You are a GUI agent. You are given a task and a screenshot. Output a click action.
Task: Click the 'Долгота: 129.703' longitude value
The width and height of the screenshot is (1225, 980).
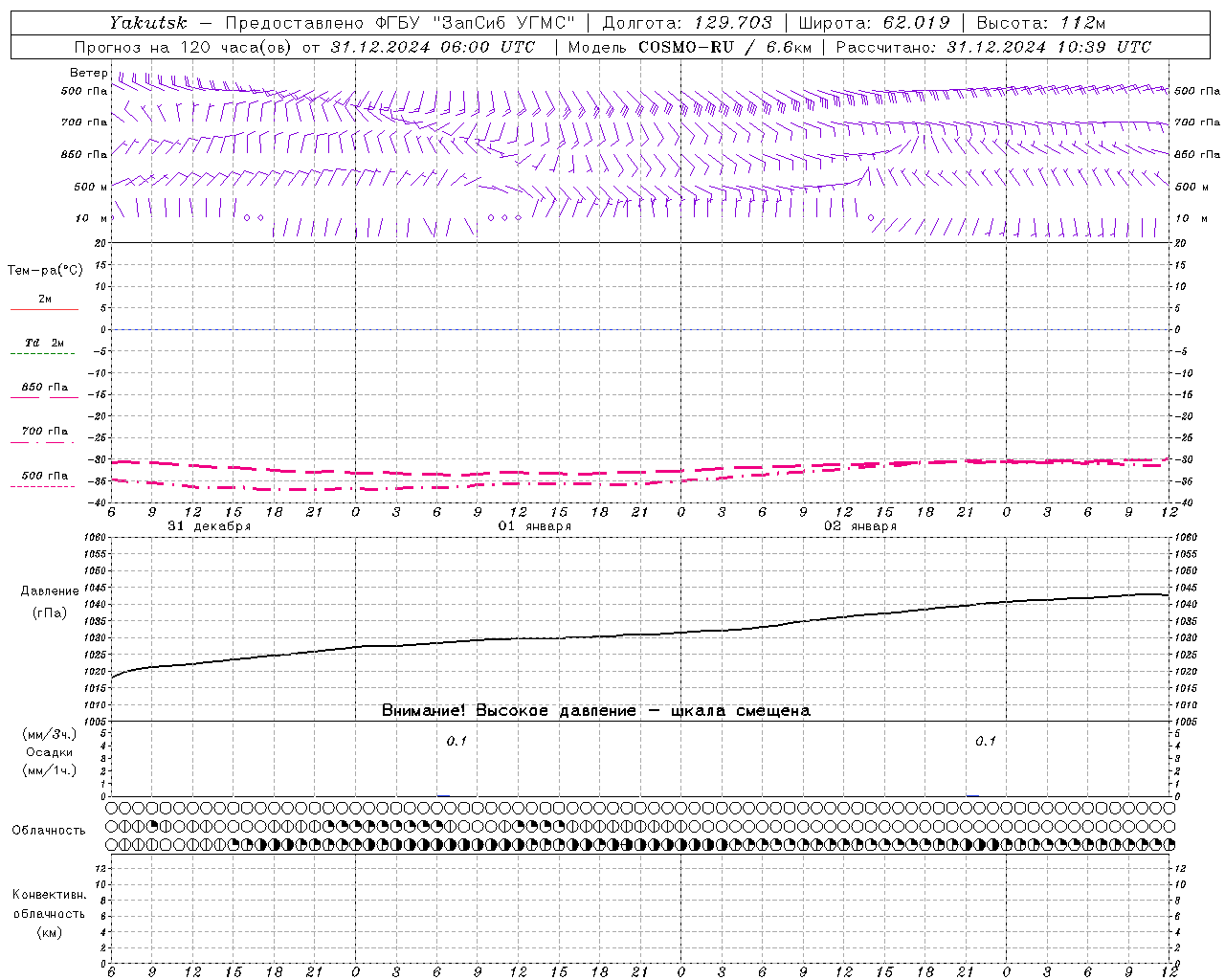[x=686, y=23]
